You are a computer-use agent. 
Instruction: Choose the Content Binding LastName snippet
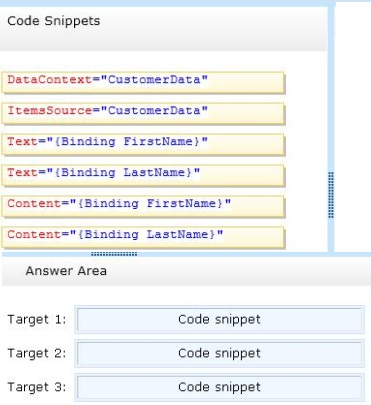pos(143,237)
